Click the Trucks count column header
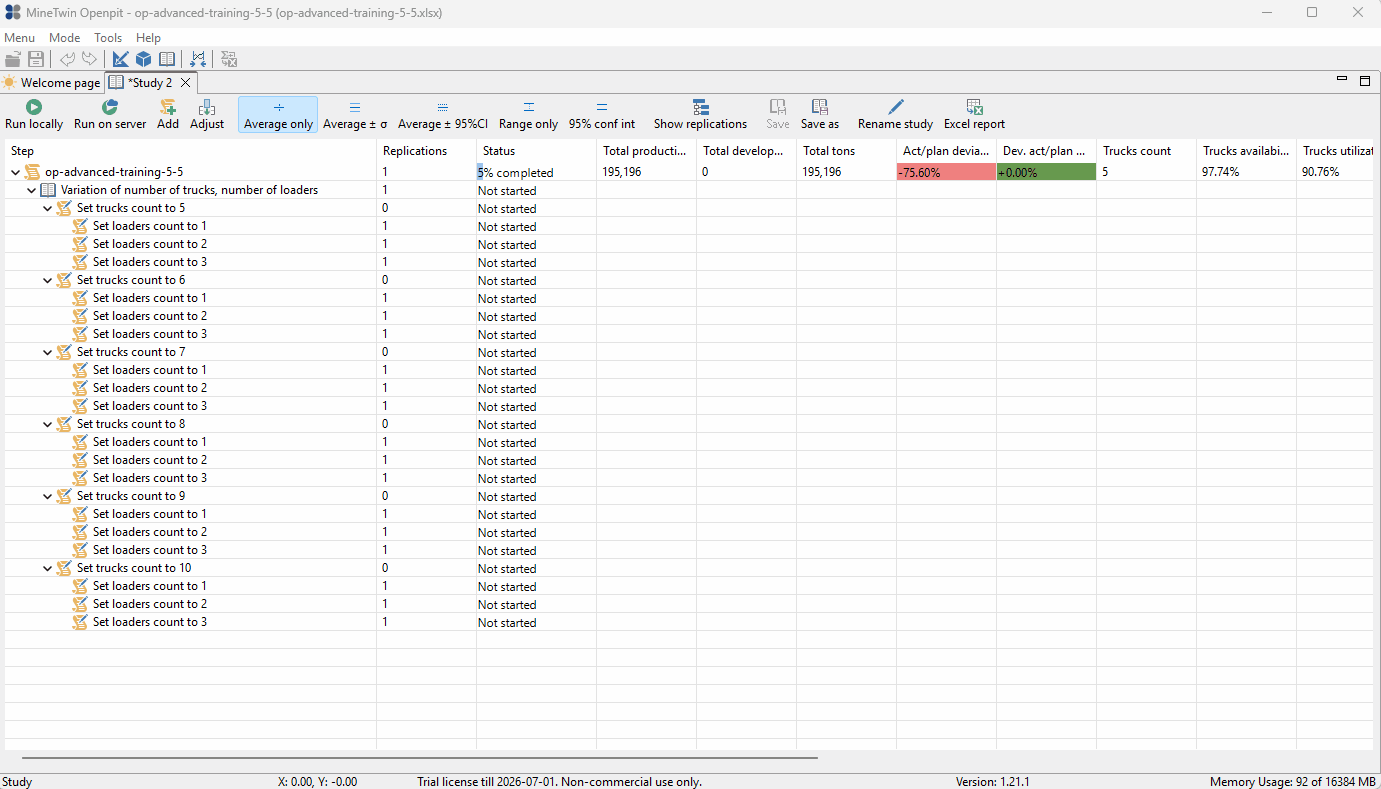The width and height of the screenshot is (1381, 789). point(1146,151)
